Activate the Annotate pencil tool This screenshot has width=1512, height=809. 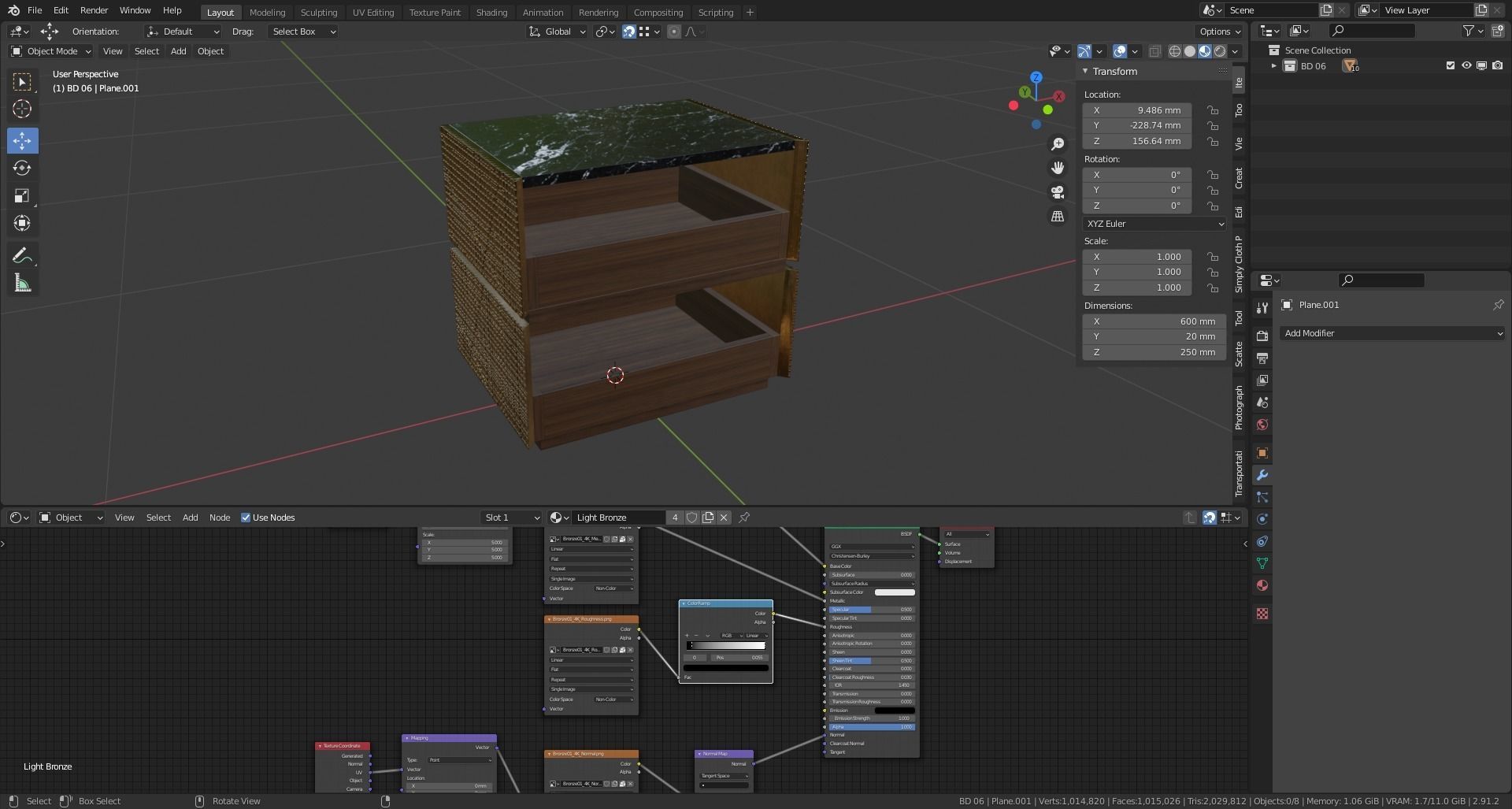point(22,255)
